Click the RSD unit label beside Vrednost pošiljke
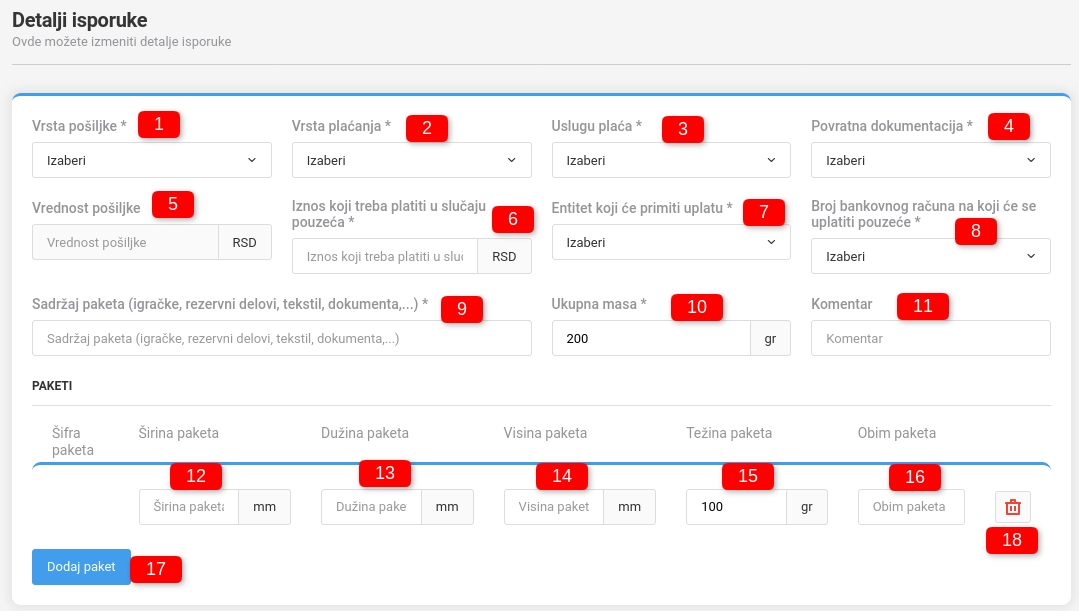Screen dimensions: 1079x611 pos(245,242)
